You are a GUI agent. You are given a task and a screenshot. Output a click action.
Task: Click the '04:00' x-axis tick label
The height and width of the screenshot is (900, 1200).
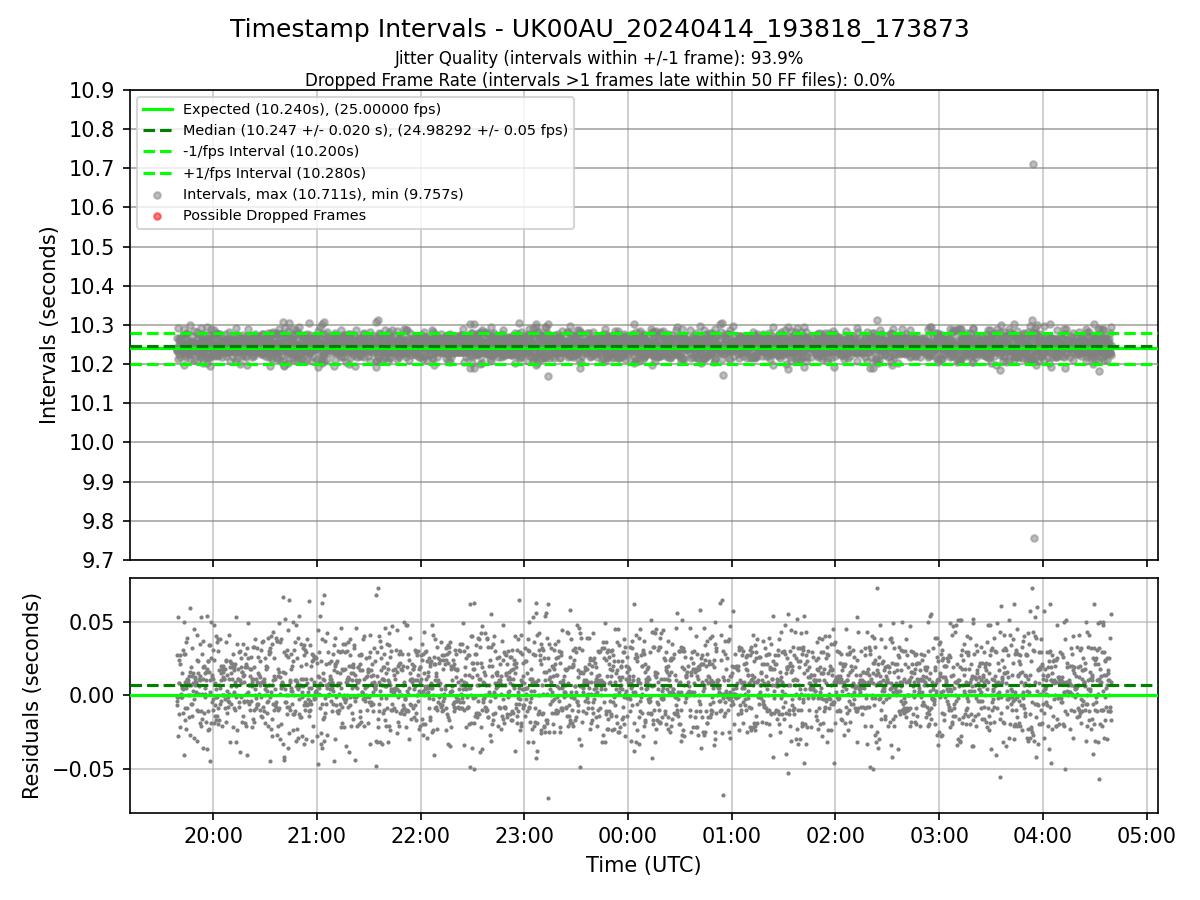point(1043,835)
